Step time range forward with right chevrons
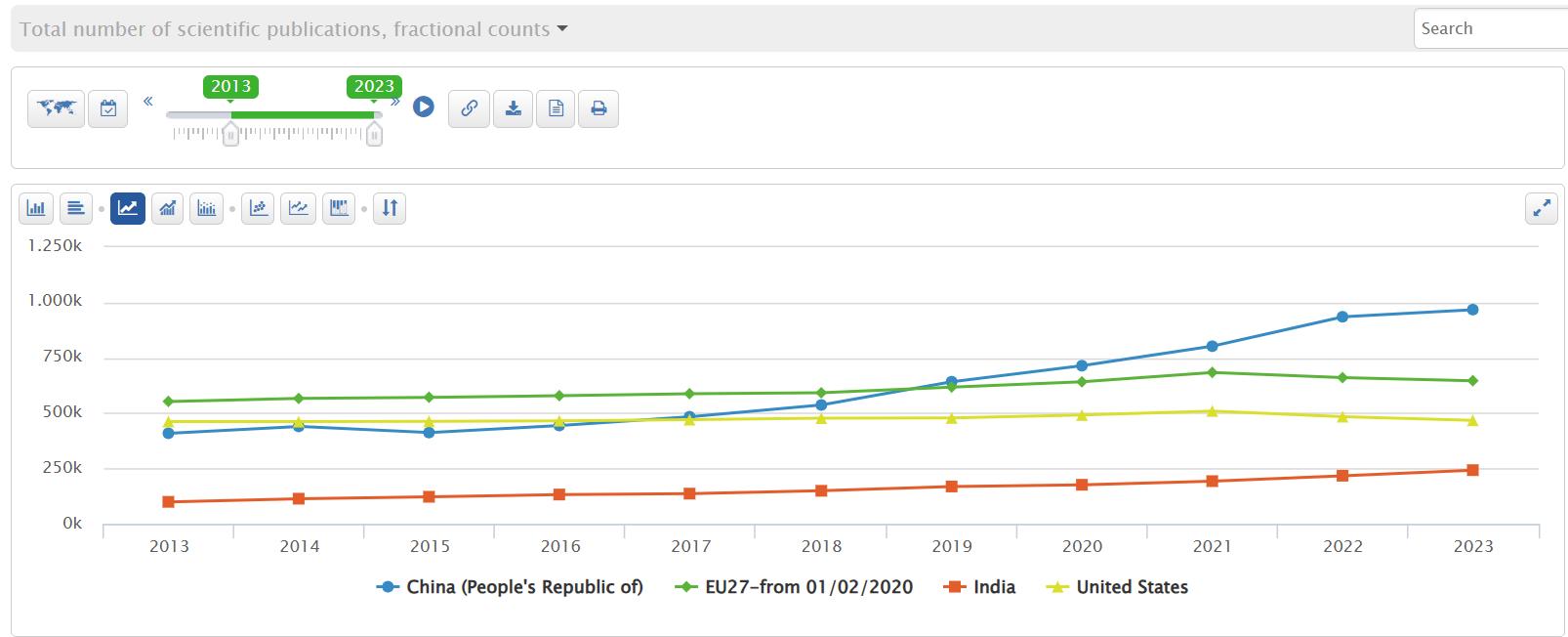This screenshot has height=637, width=1568. (x=395, y=101)
